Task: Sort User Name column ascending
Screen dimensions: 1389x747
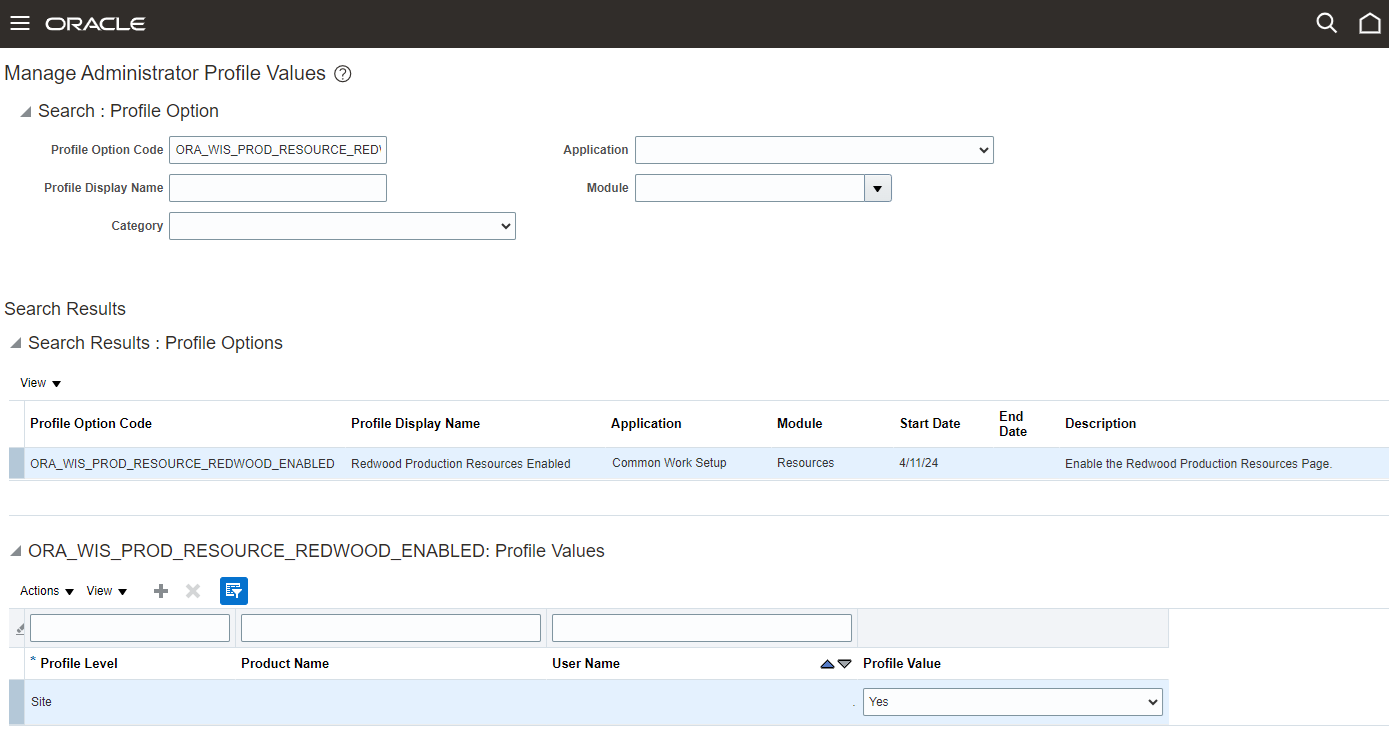Action: (x=827, y=664)
